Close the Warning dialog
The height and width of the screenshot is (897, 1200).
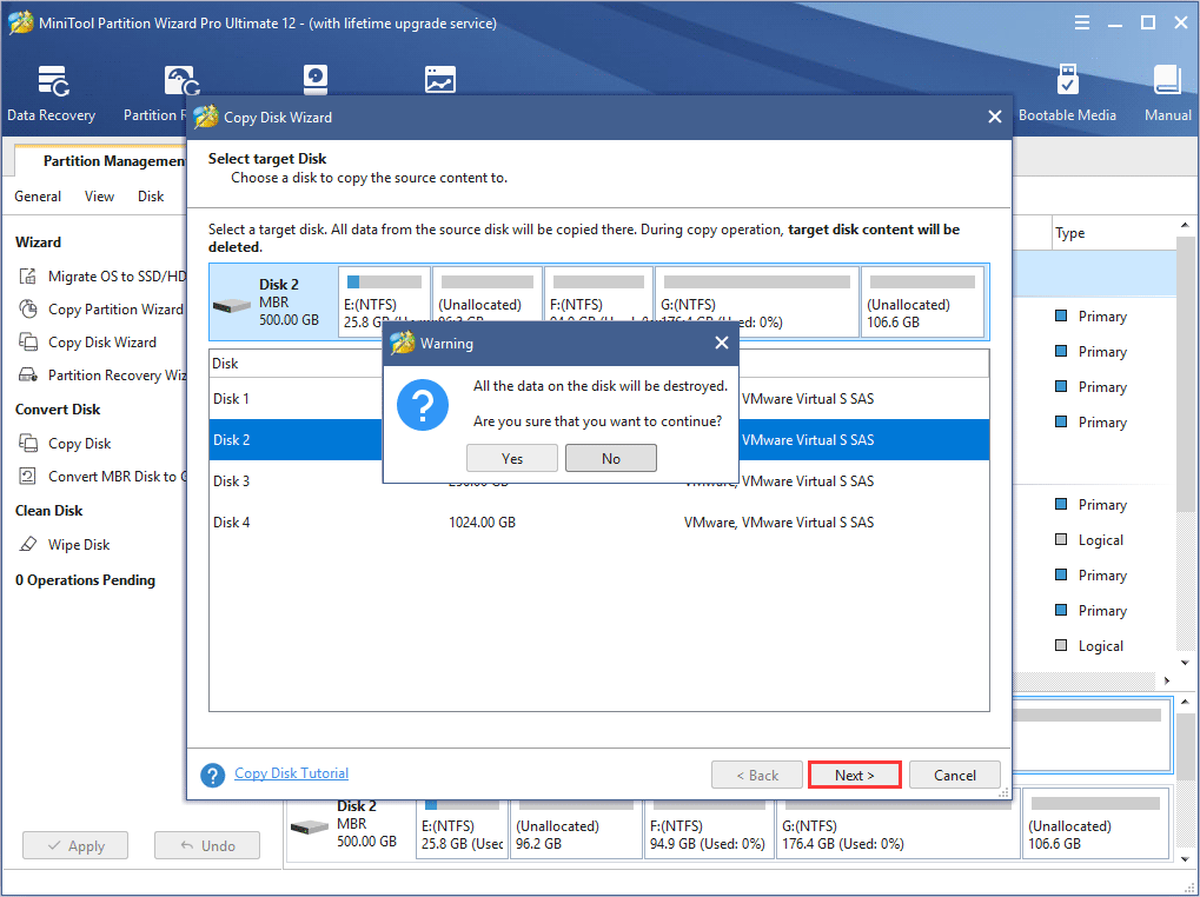click(x=722, y=343)
